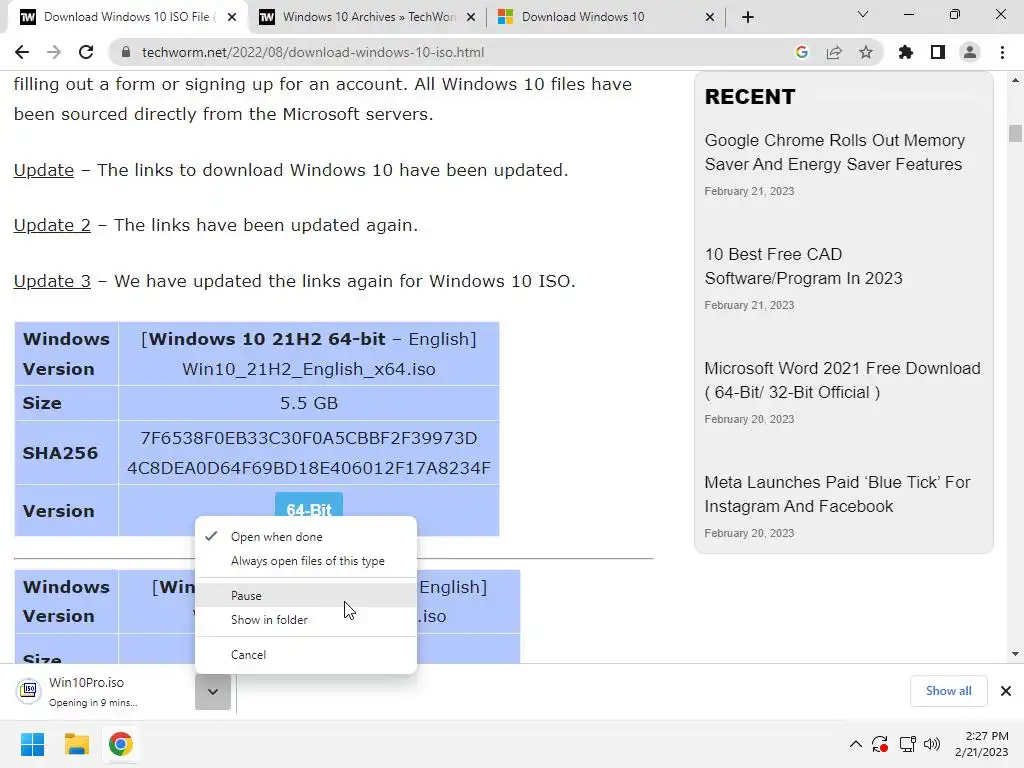Click the Win10_21H2_English_x64.iso filename text
This screenshot has width=1024, height=768.
309,369
